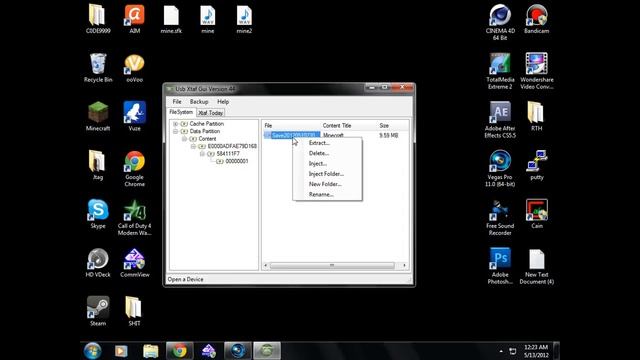
Task: Open the SHIT folder on desktop
Action: coord(134,311)
